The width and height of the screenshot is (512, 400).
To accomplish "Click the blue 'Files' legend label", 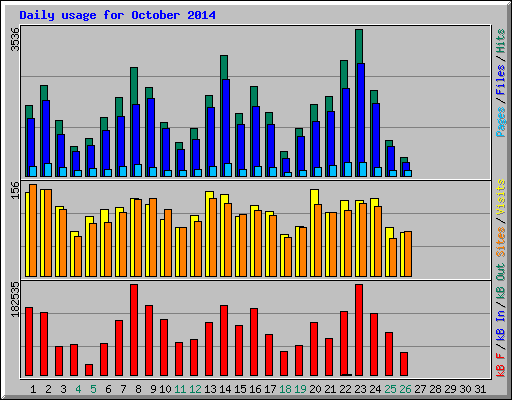I will tap(501, 80).
